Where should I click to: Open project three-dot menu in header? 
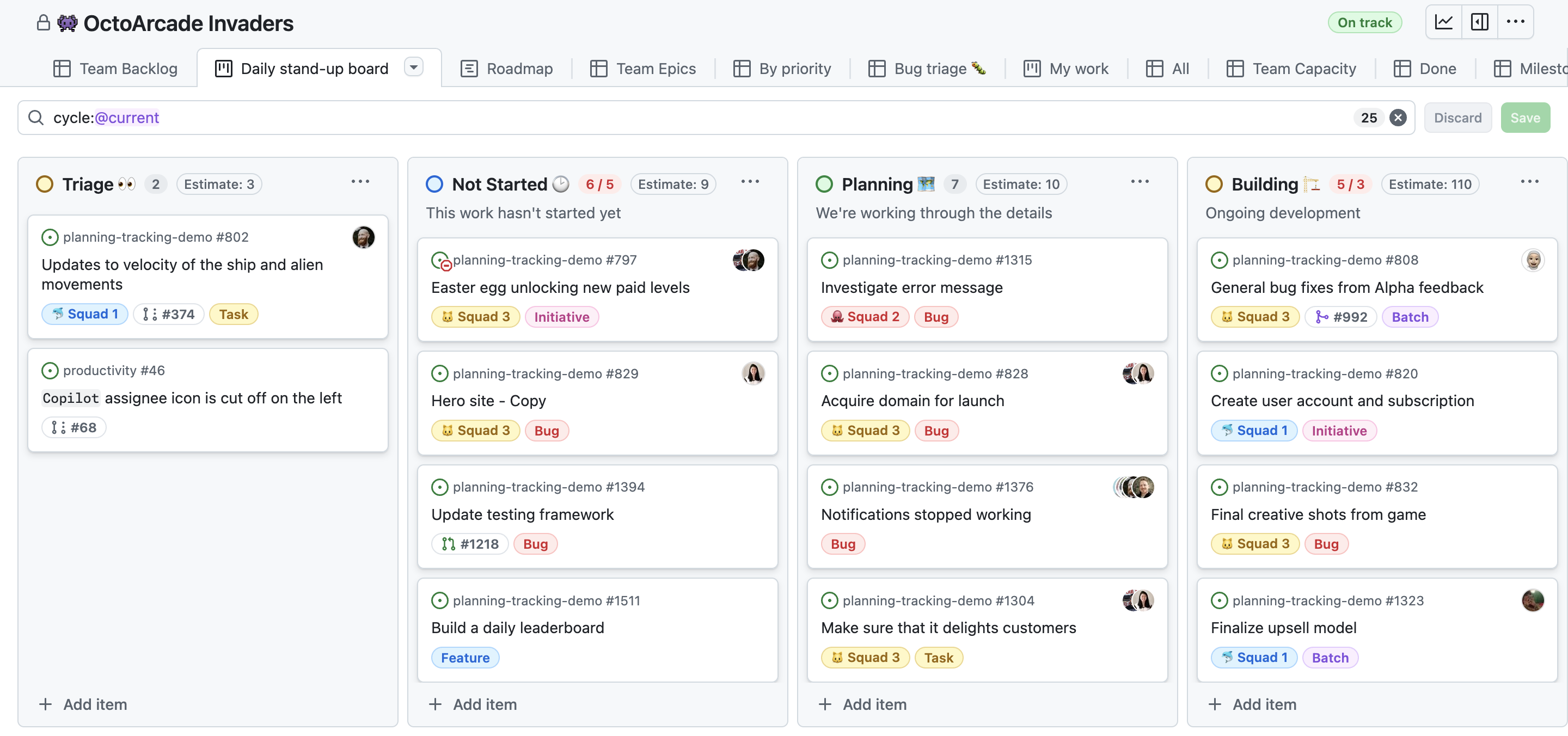[1515, 22]
